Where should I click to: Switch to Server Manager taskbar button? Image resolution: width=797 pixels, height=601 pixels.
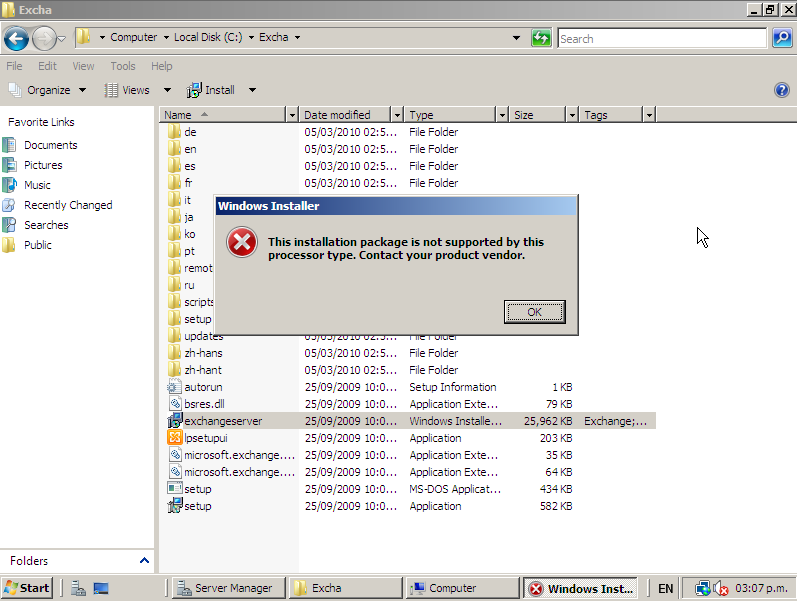coord(229,588)
